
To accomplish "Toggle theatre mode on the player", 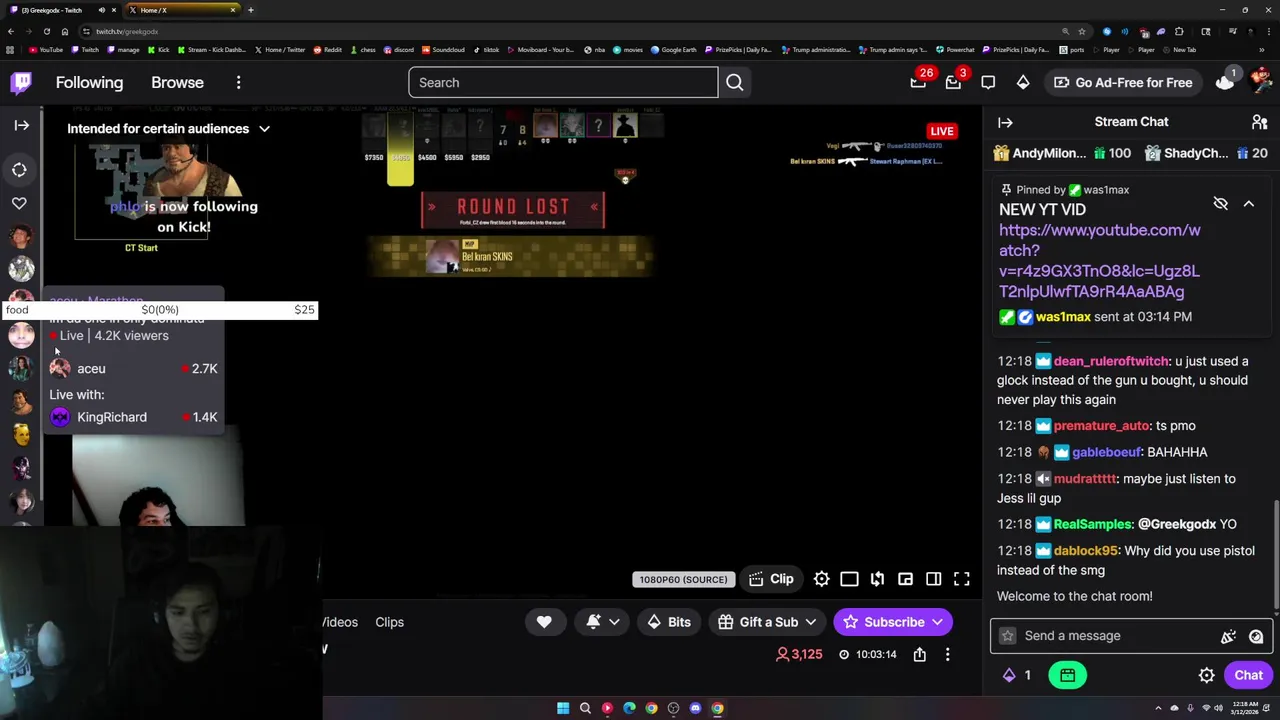I will [x=849, y=579].
